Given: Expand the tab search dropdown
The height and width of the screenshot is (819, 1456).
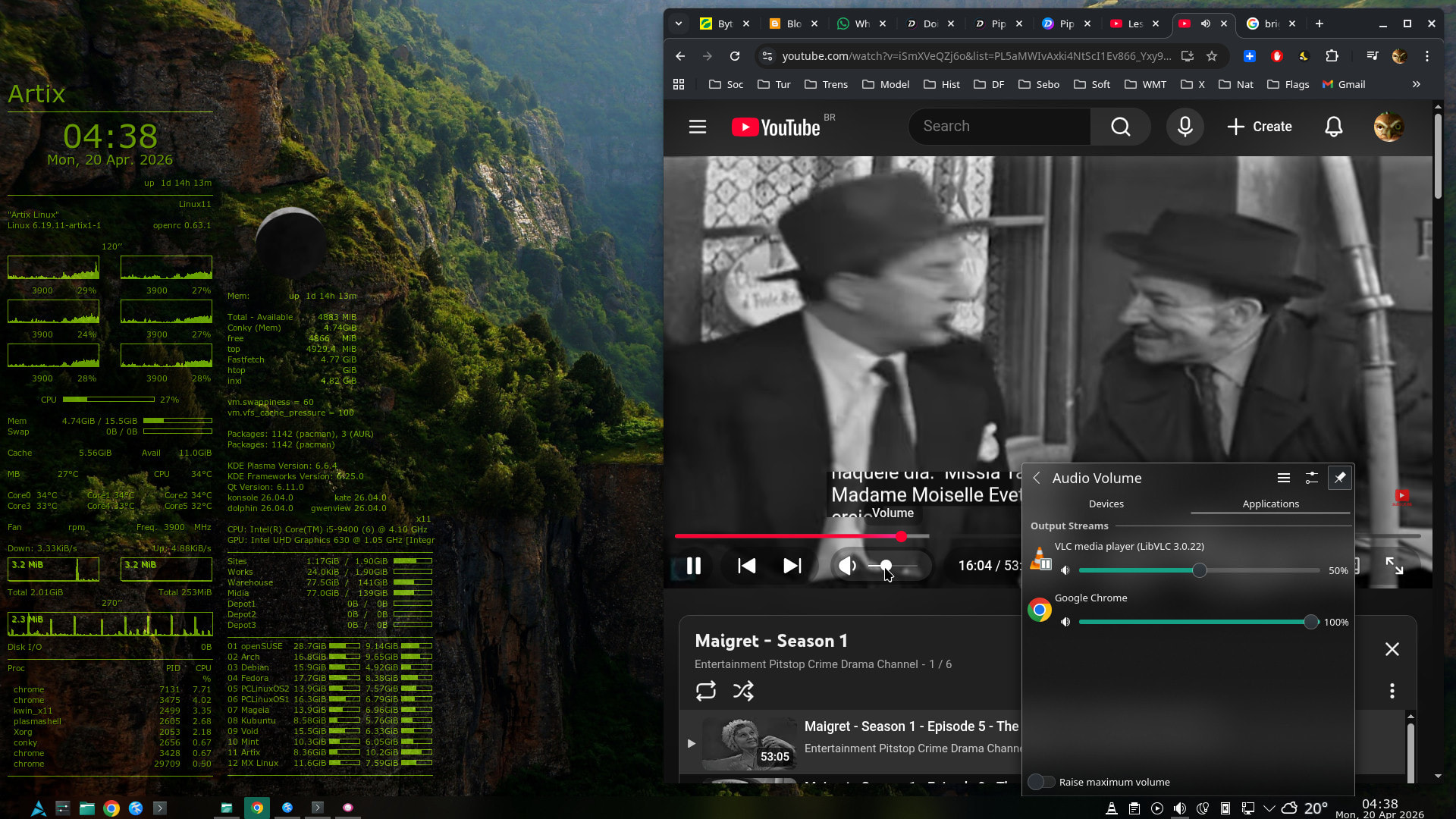Looking at the screenshot, I should tap(679, 24).
